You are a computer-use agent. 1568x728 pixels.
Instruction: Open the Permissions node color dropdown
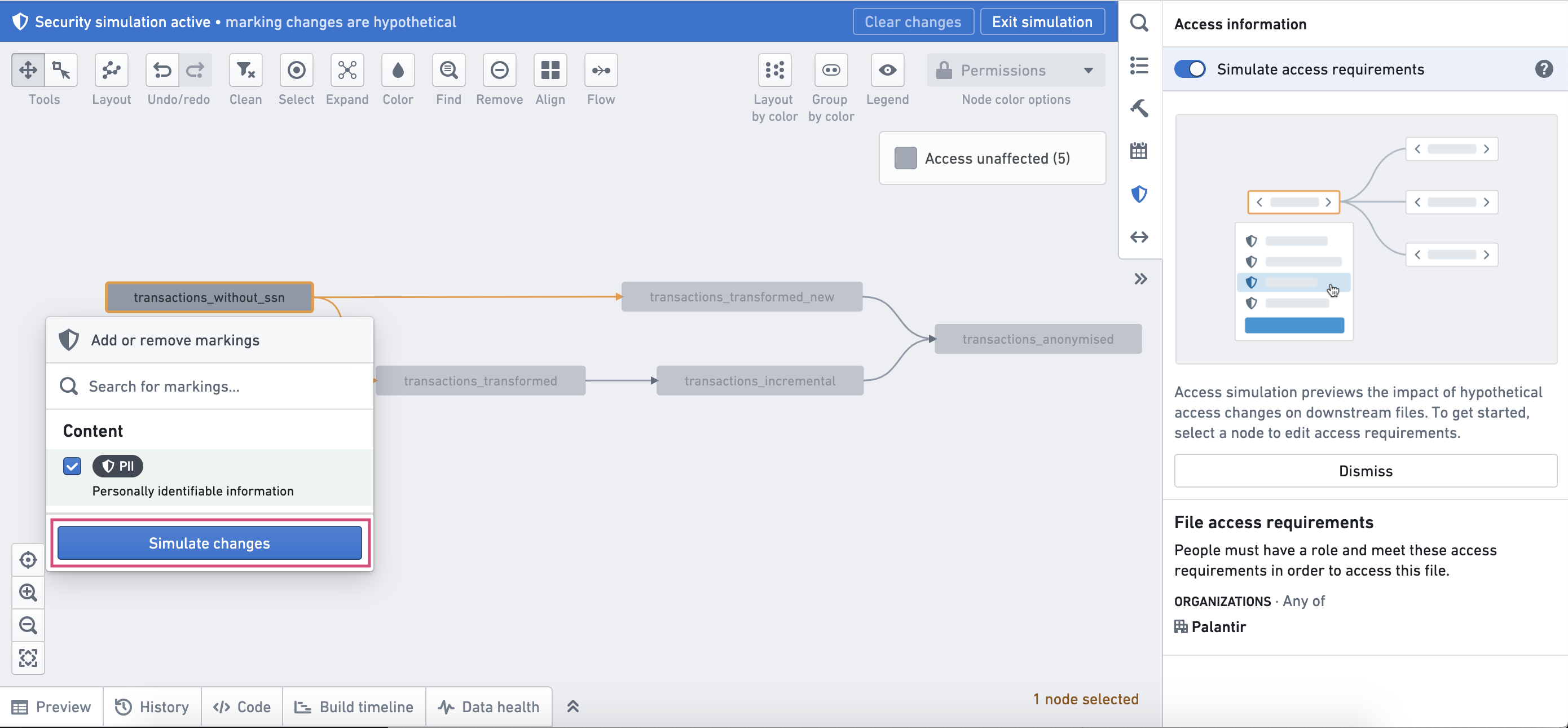click(x=1016, y=70)
